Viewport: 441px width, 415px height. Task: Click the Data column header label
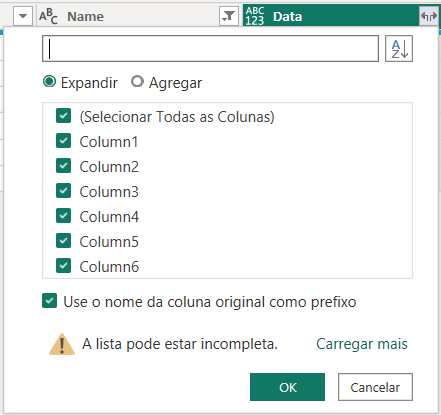tap(287, 16)
